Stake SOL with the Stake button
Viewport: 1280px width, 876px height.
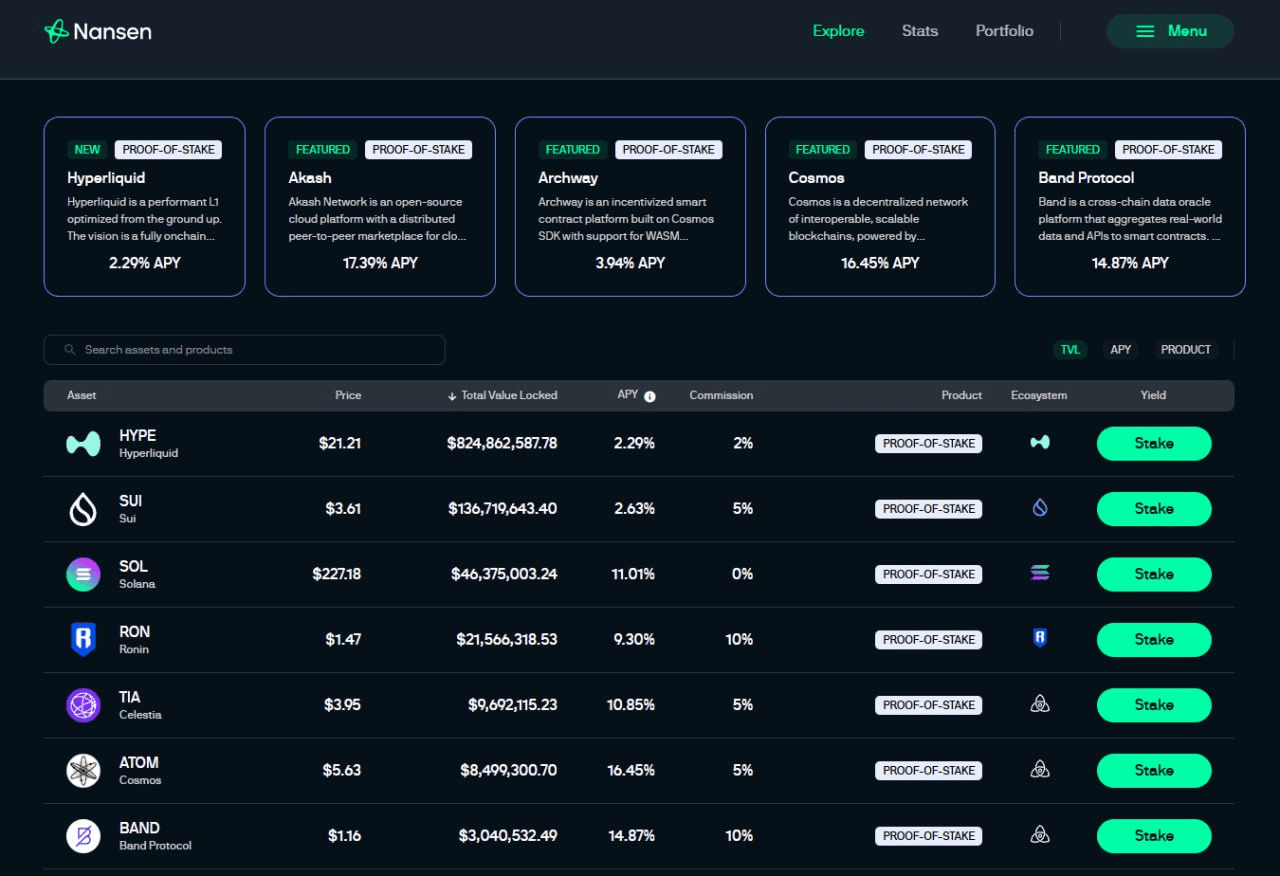[1154, 574]
